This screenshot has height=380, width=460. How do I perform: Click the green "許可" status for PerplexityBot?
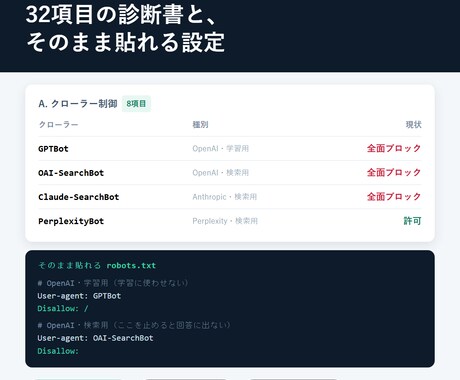pyautogui.click(x=413, y=221)
